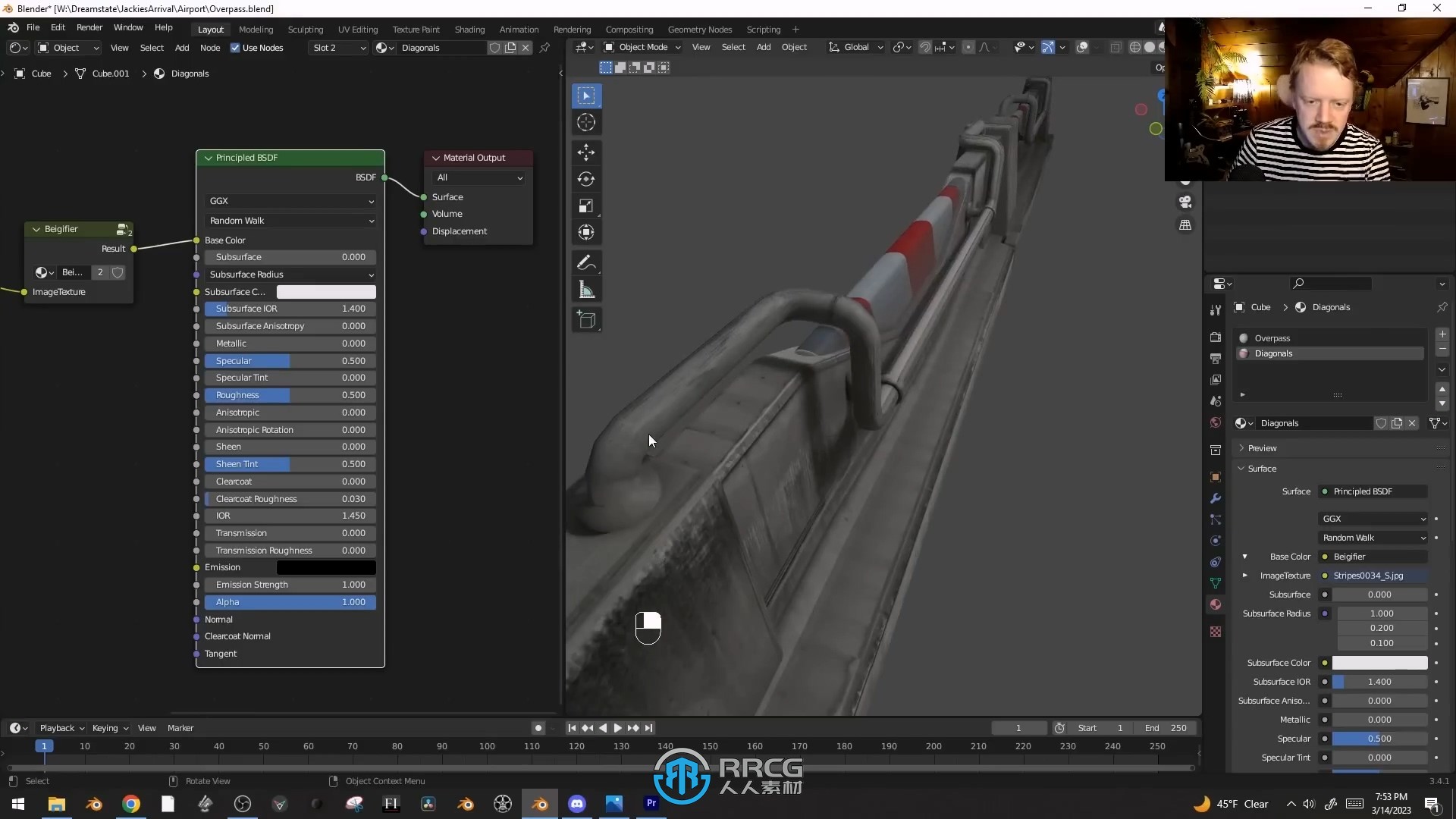Toggle visibility of Overpass collection
The width and height of the screenshot is (1456, 819).
click(1242, 338)
